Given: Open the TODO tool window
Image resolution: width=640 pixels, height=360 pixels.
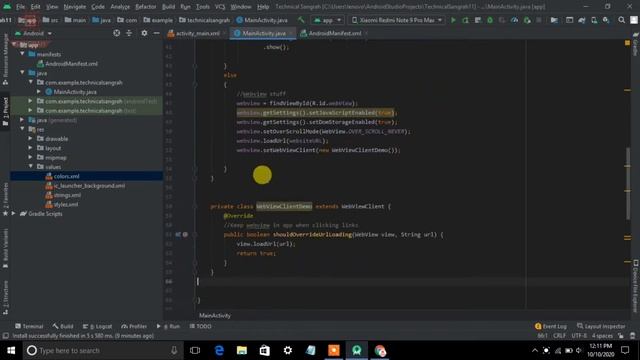Looking at the screenshot, I should tap(200, 326).
